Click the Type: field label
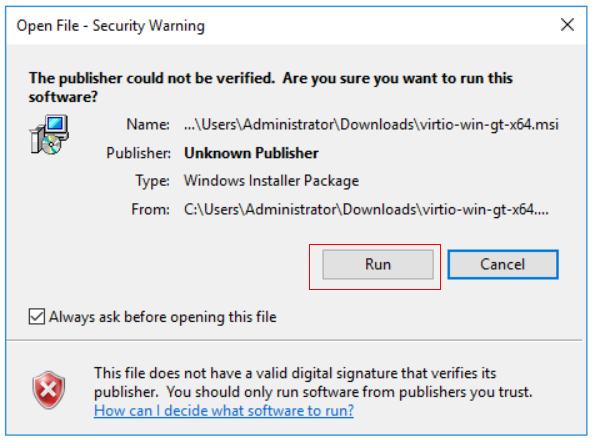This screenshot has height=441, width=594. pyautogui.click(x=153, y=181)
